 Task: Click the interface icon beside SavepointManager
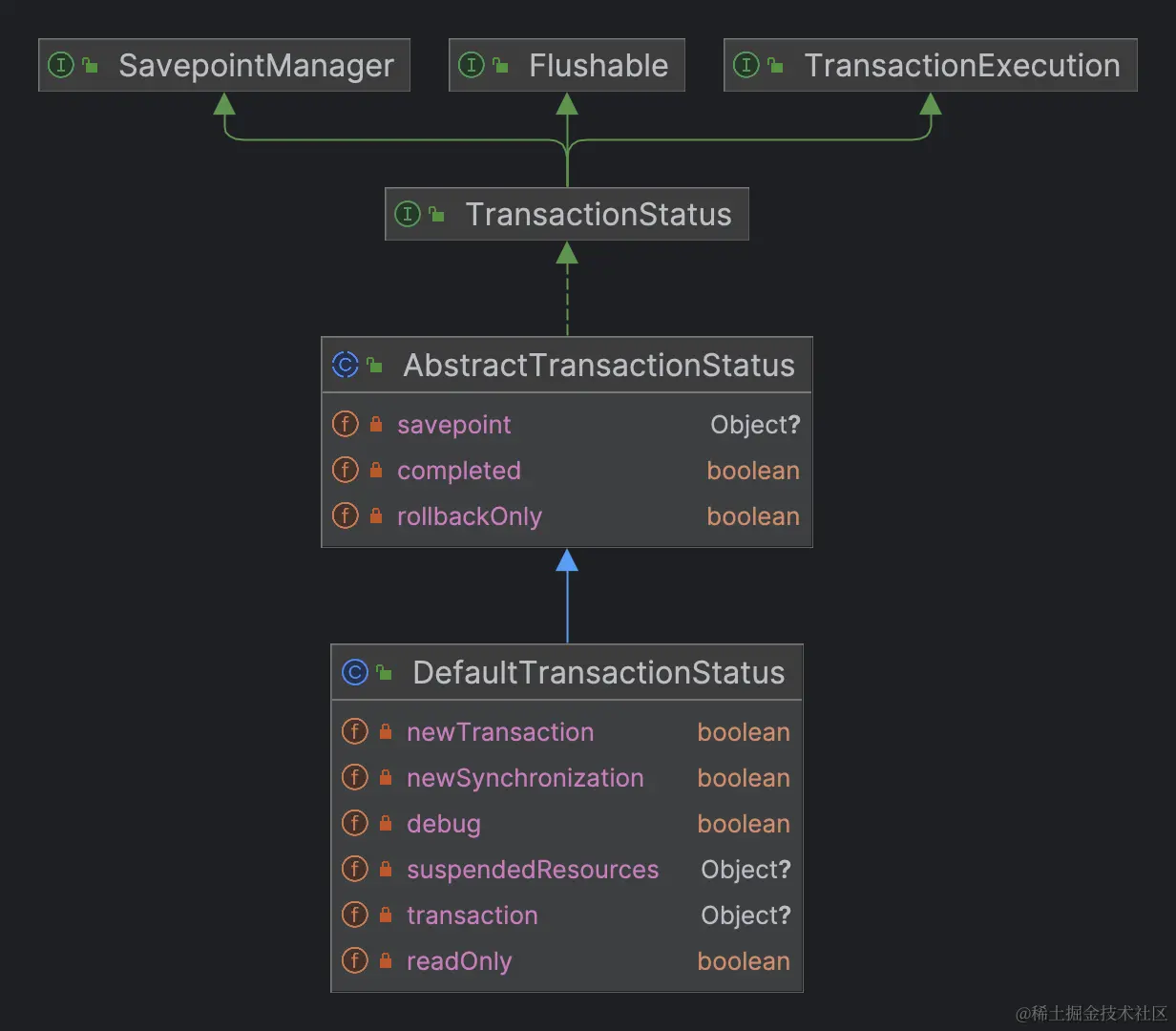pyautogui.click(x=60, y=65)
